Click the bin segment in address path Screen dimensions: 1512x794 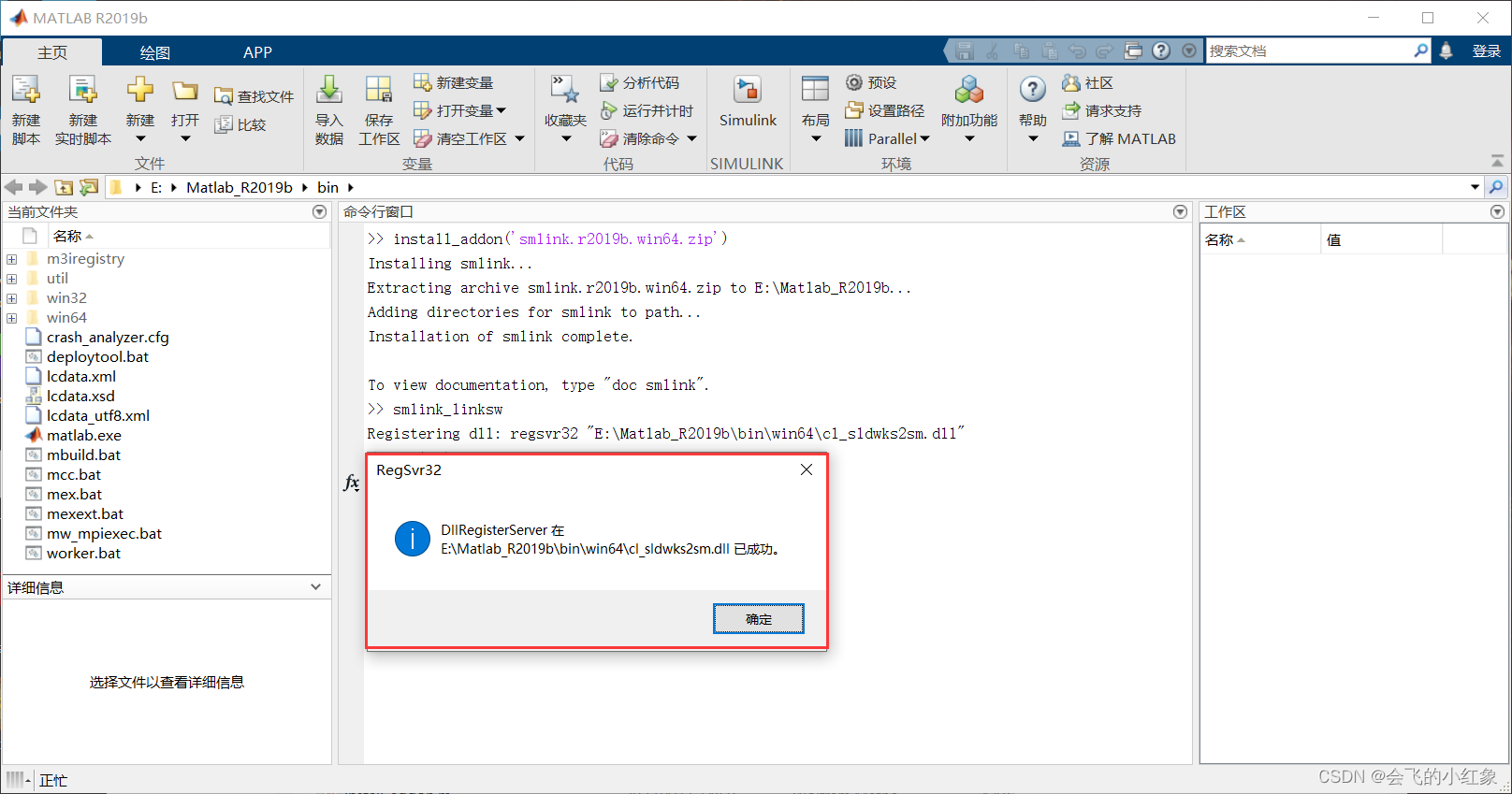point(327,187)
